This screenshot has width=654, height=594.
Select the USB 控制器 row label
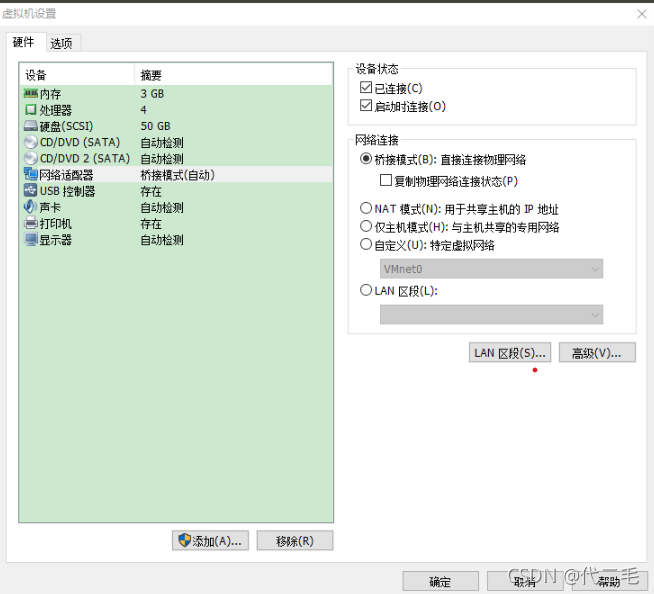click(x=68, y=191)
